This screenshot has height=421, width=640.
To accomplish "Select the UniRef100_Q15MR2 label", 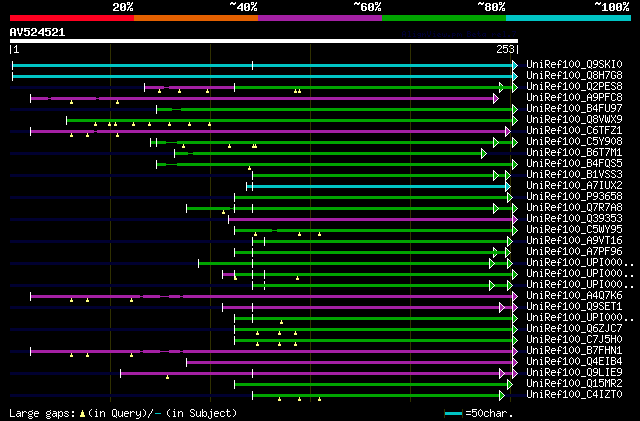I will coord(574,384).
